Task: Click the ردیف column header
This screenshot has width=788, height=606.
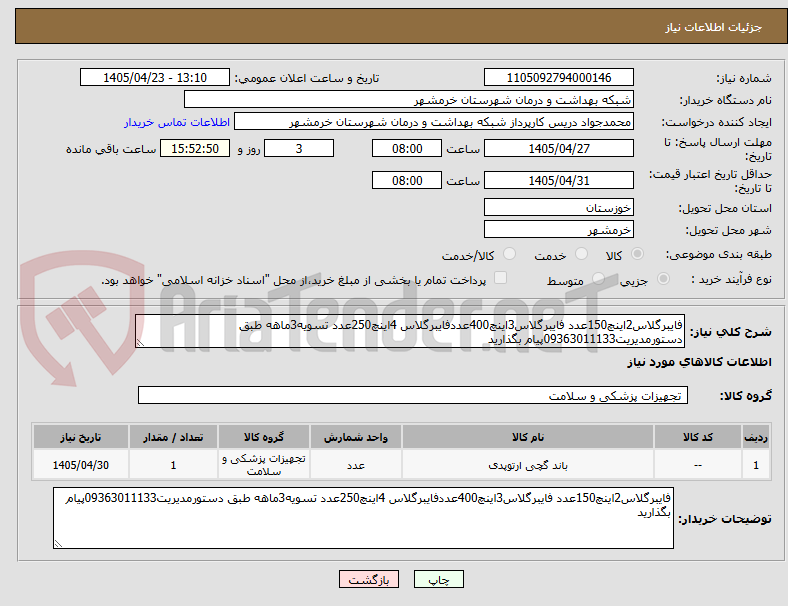Action: pyautogui.click(x=755, y=437)
